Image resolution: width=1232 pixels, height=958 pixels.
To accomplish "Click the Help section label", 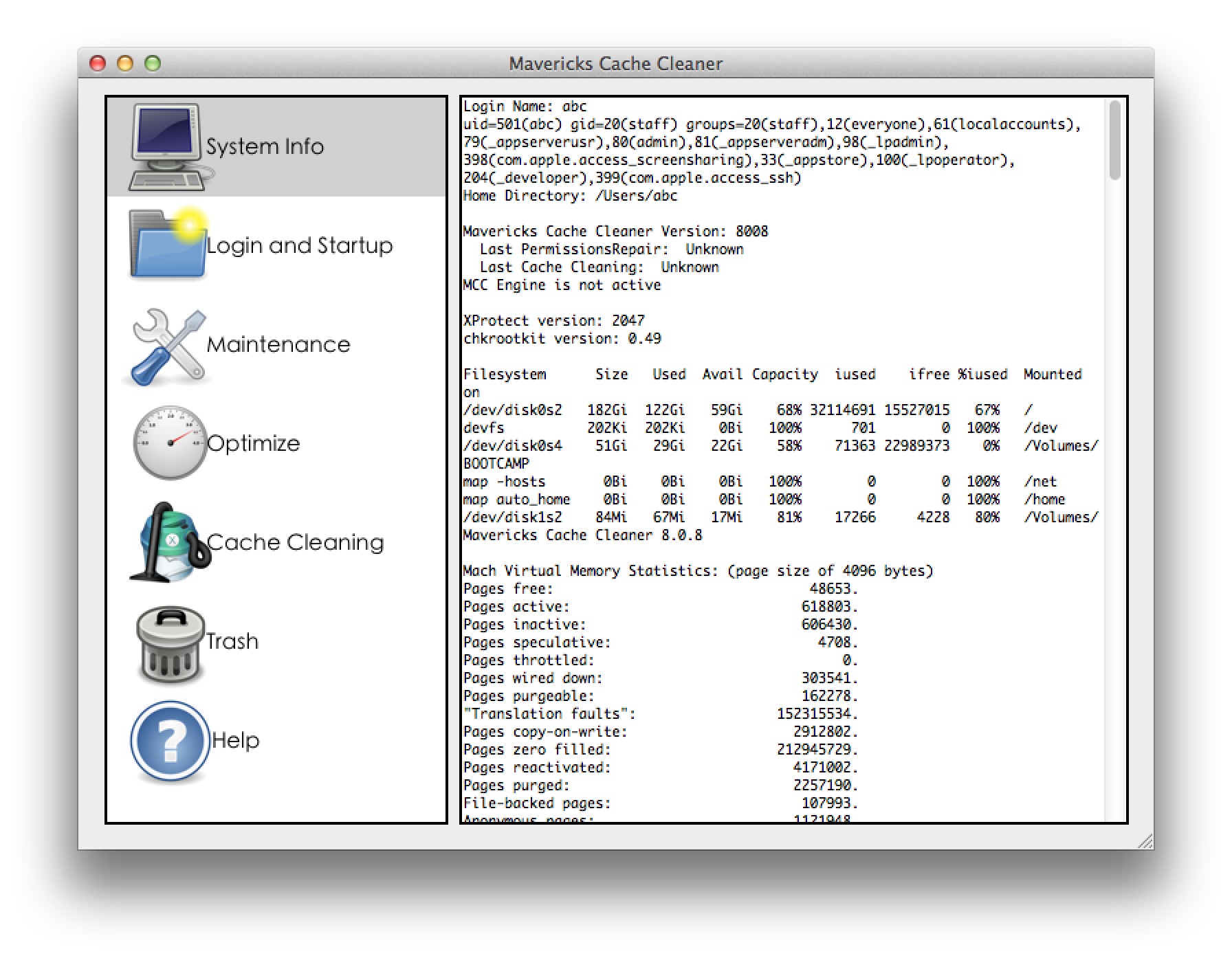I will [x=236, y=740].
